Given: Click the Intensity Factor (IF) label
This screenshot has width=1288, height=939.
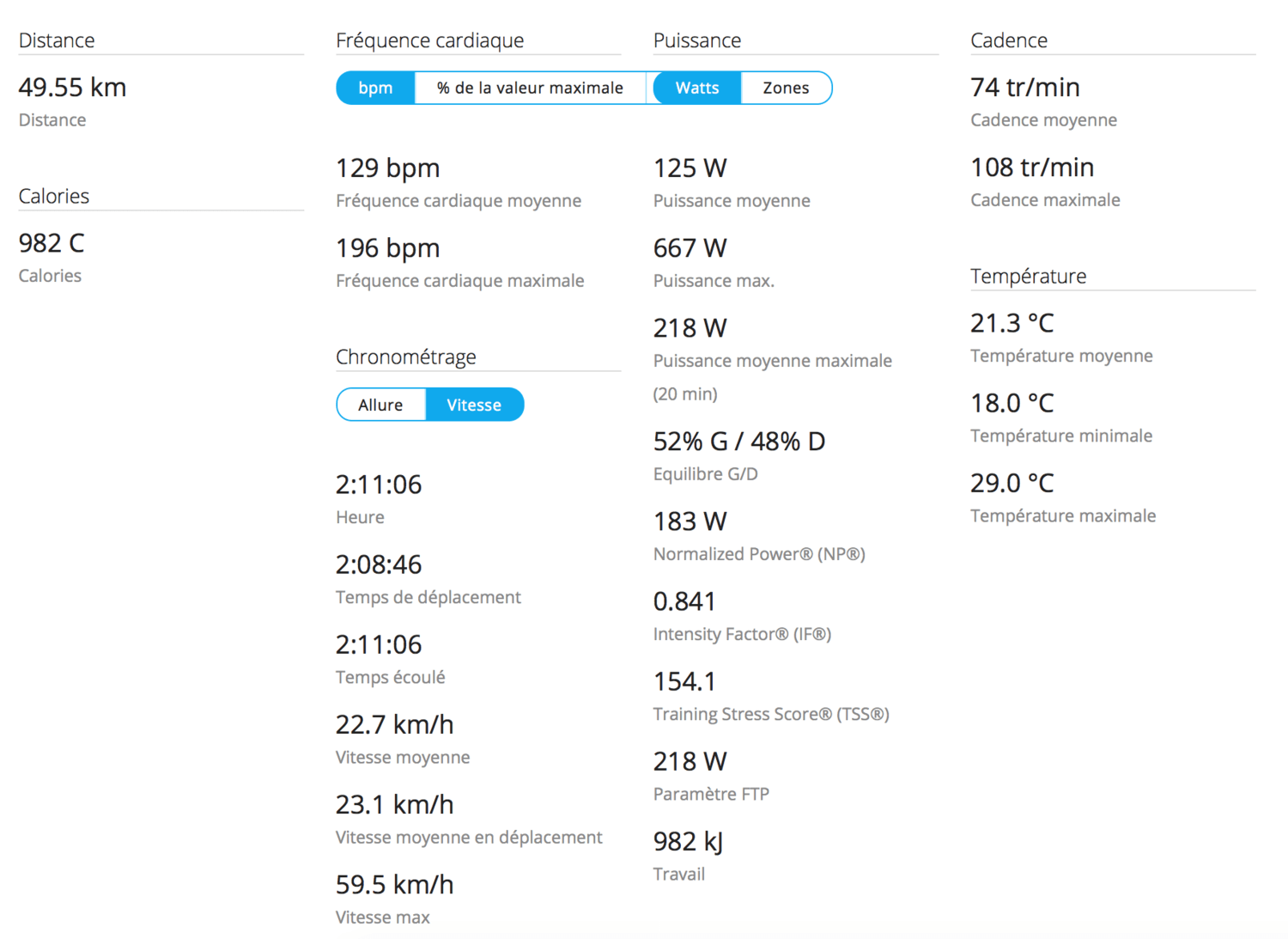Looking at the screenshot, I should (x=742, y=634).
